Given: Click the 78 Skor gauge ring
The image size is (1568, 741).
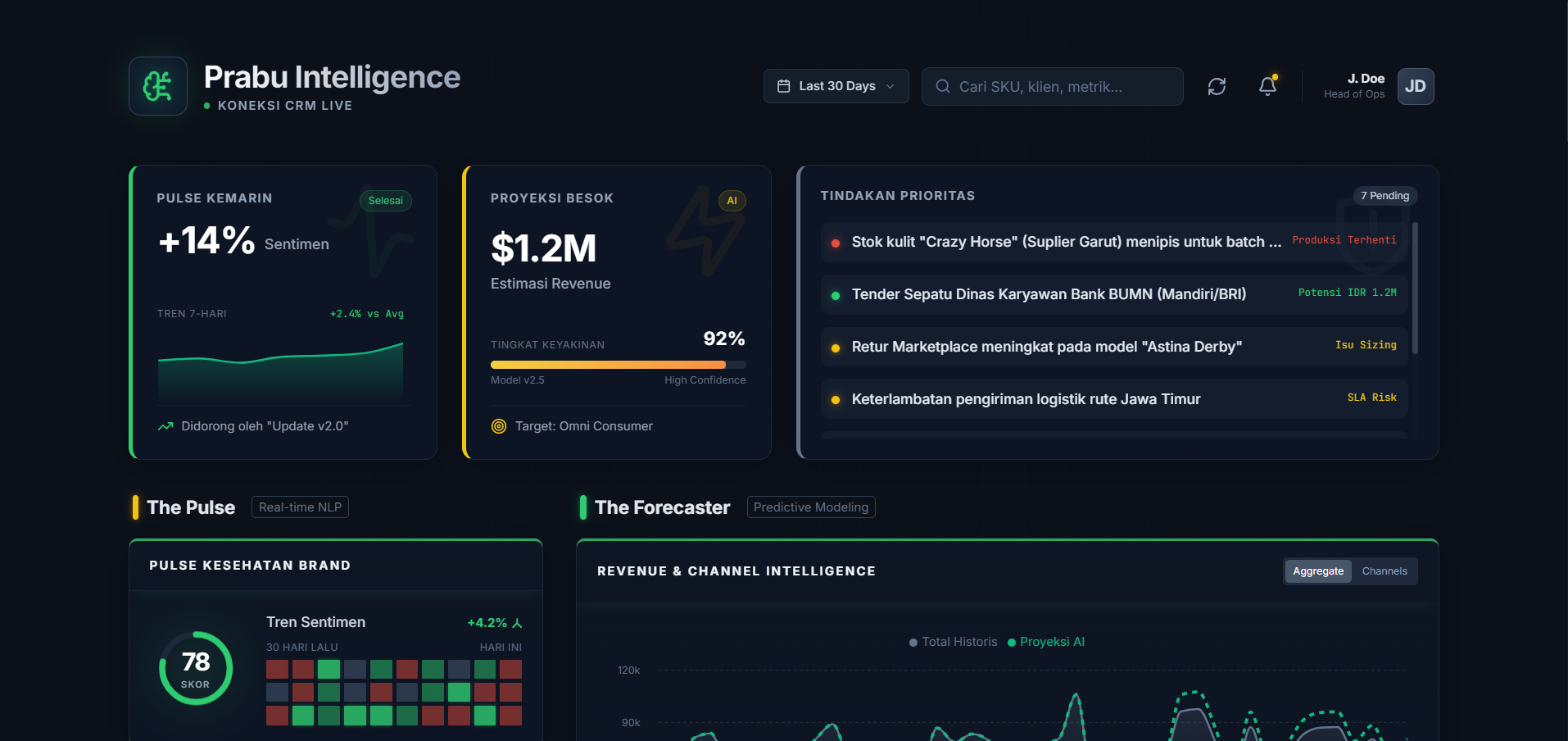Looking at the screenshot, I should [x=196, y=668].
